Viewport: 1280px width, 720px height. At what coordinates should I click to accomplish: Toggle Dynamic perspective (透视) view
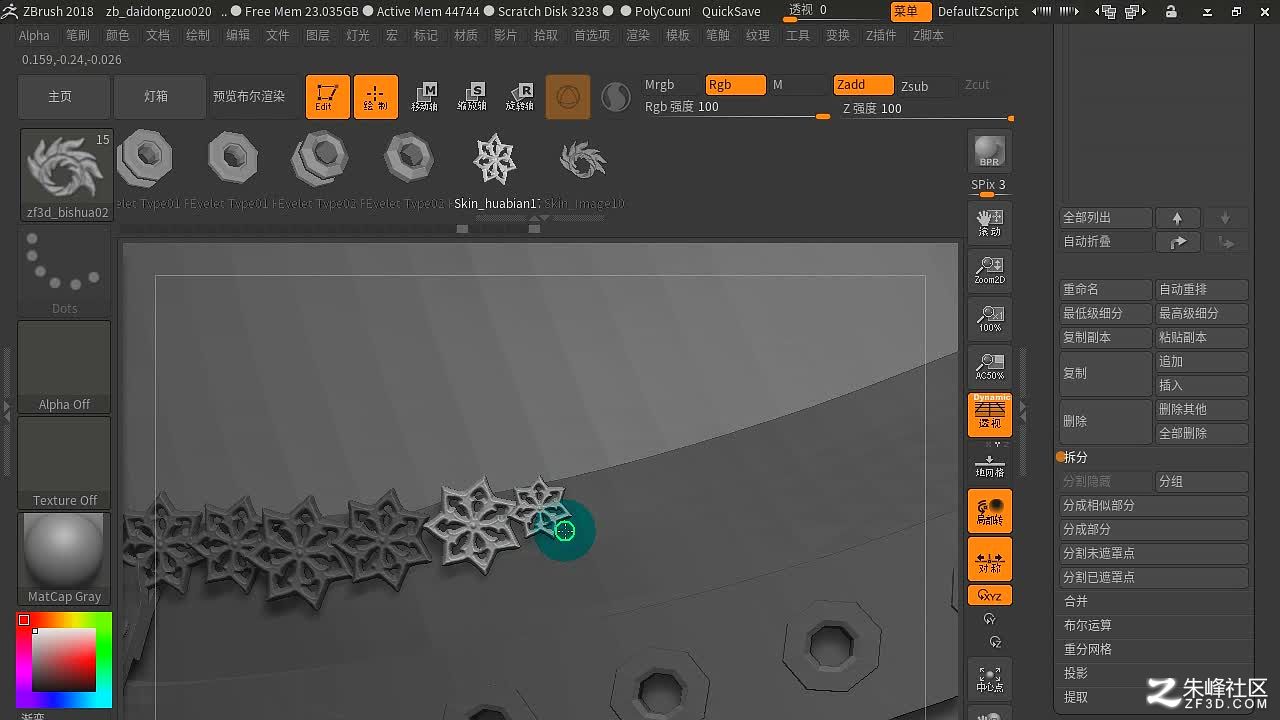tap(989, 415)
